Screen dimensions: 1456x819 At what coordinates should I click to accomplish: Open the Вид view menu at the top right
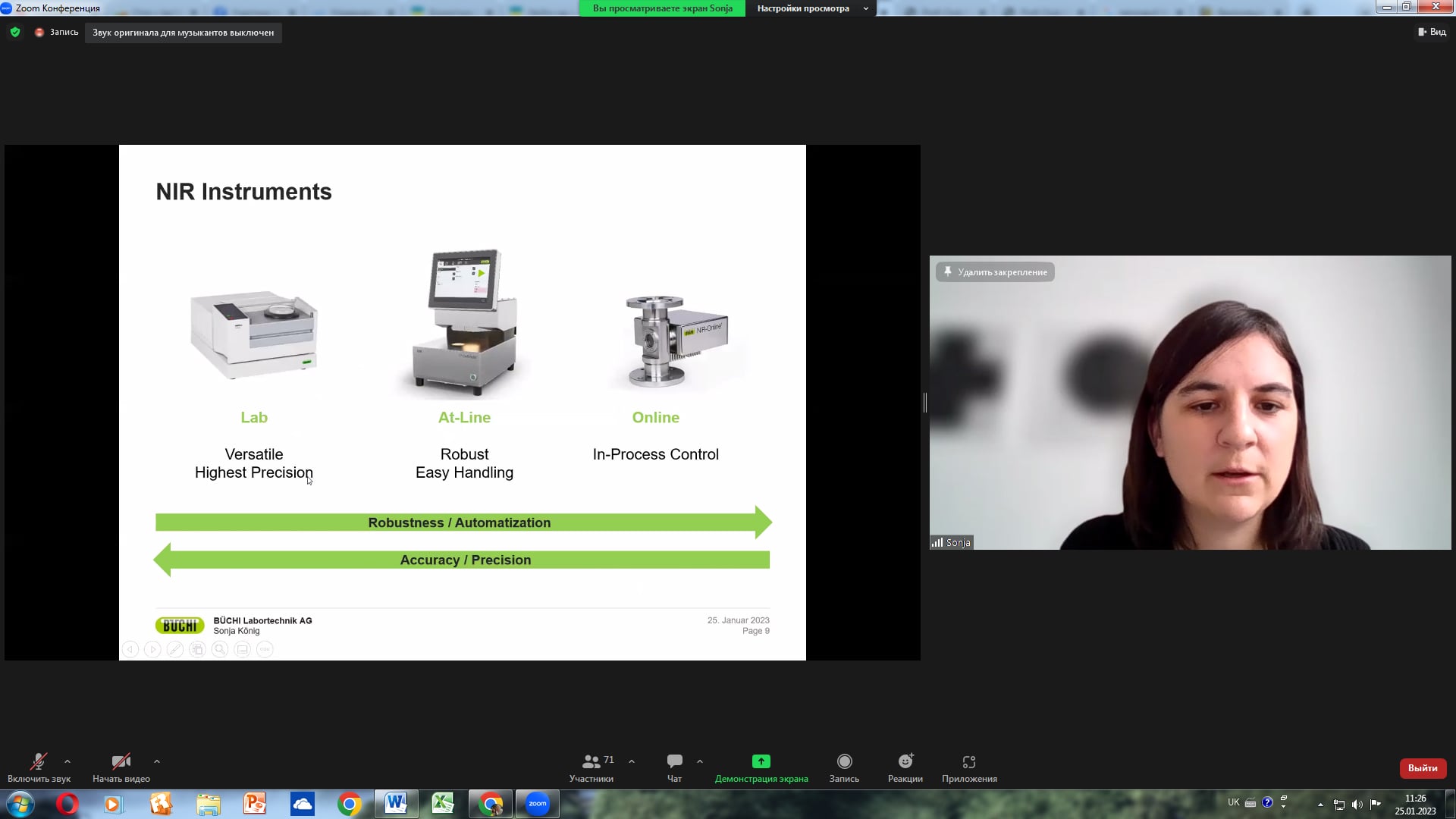pos(1432,32)
